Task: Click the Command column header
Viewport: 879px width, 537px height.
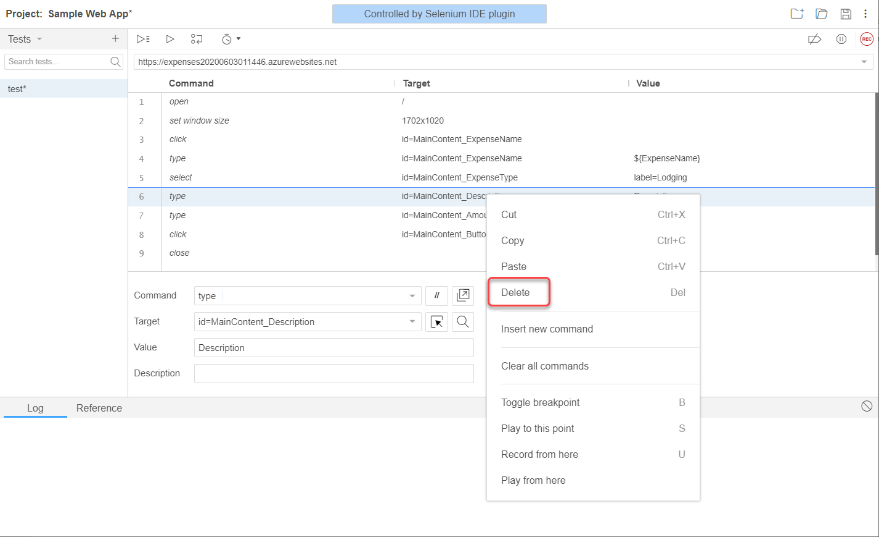Action: point(191,83)
